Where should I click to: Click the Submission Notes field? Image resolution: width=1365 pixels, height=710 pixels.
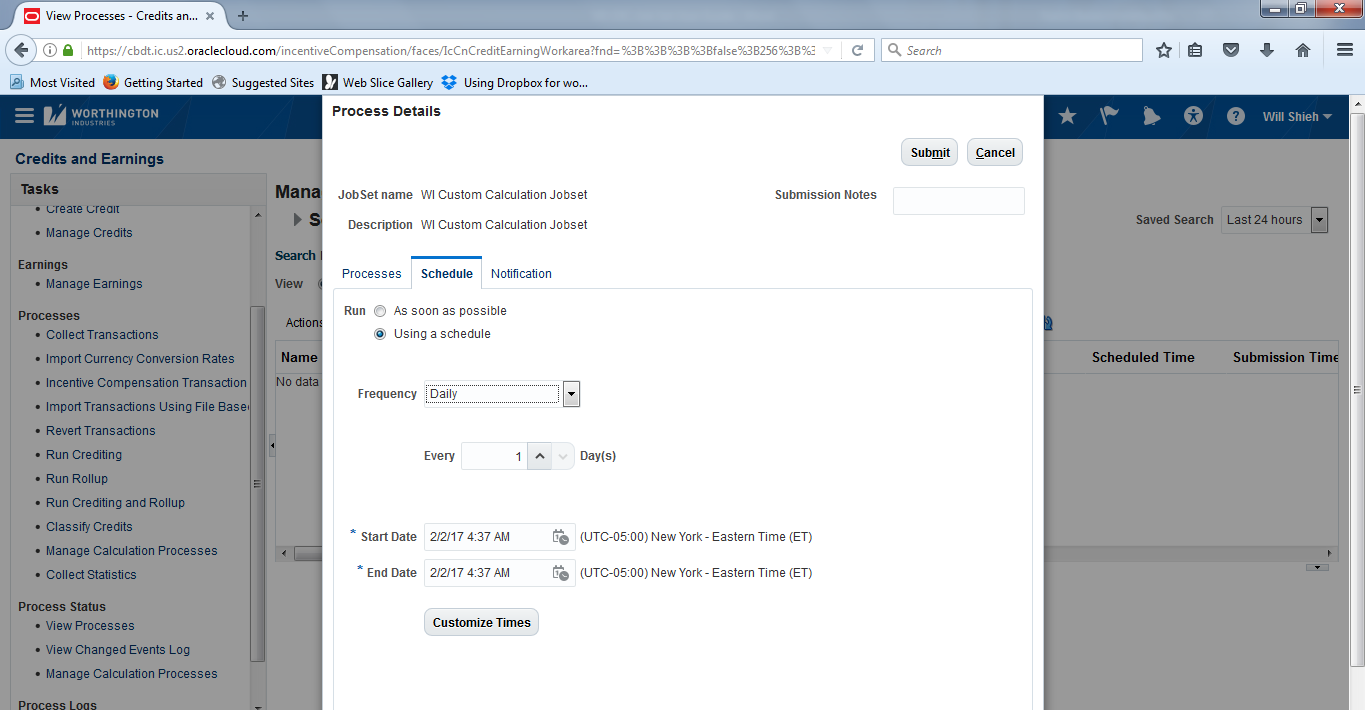[x=959, y=201]
